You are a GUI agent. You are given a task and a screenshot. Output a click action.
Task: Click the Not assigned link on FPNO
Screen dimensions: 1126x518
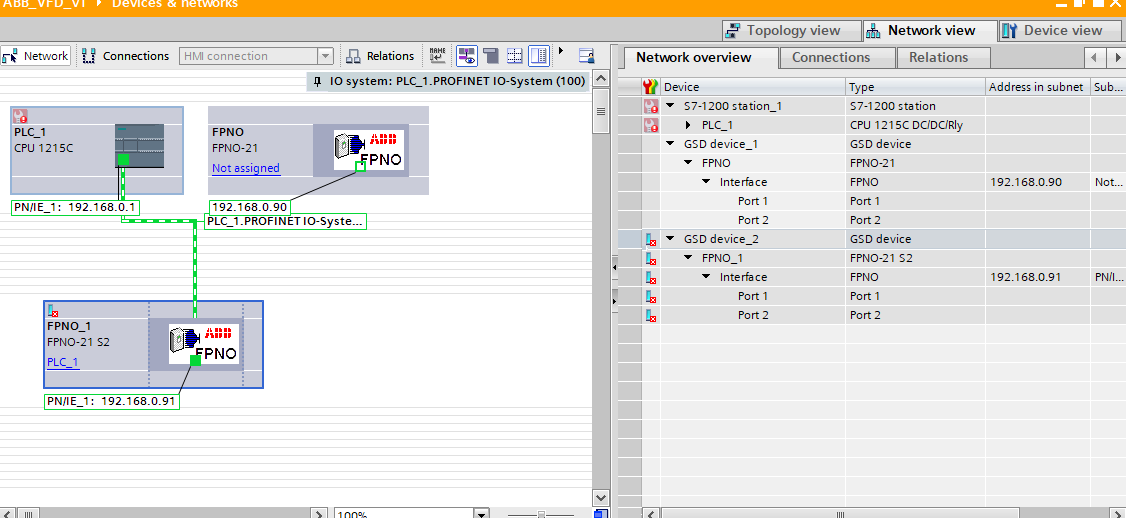[x=246, y=168]
